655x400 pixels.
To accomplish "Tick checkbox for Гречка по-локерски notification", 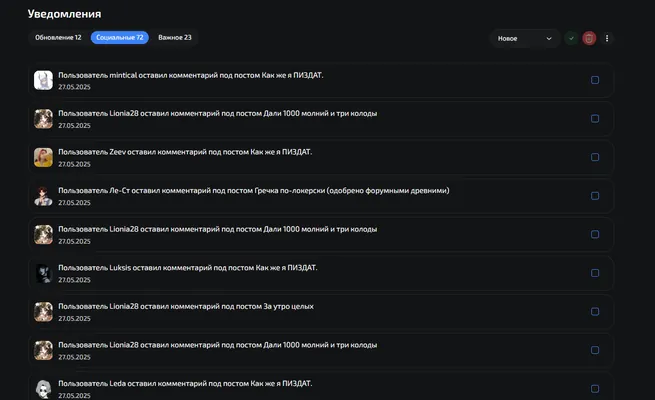I will (595, 196).
